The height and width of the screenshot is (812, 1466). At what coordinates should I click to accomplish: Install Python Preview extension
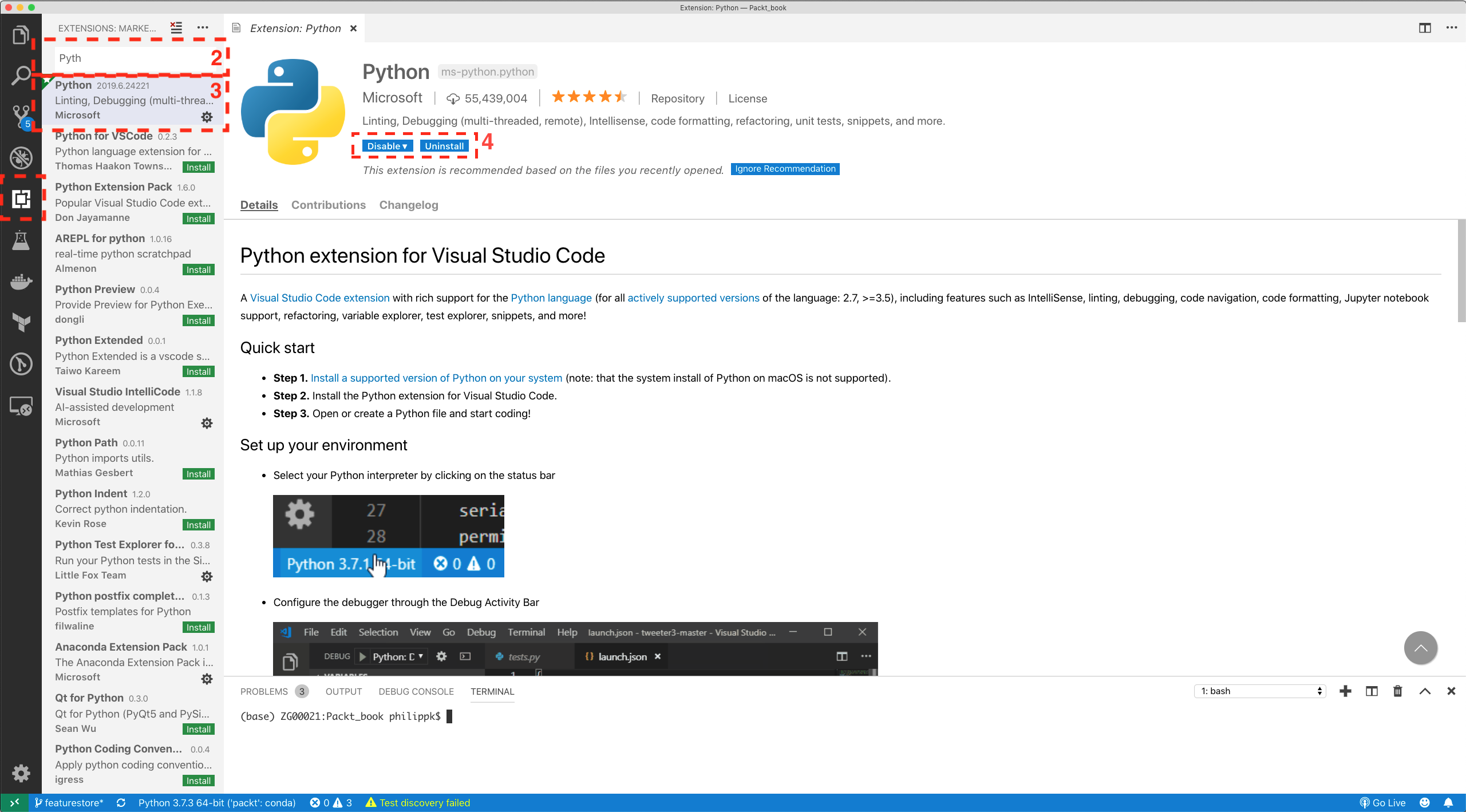[199, 320]
